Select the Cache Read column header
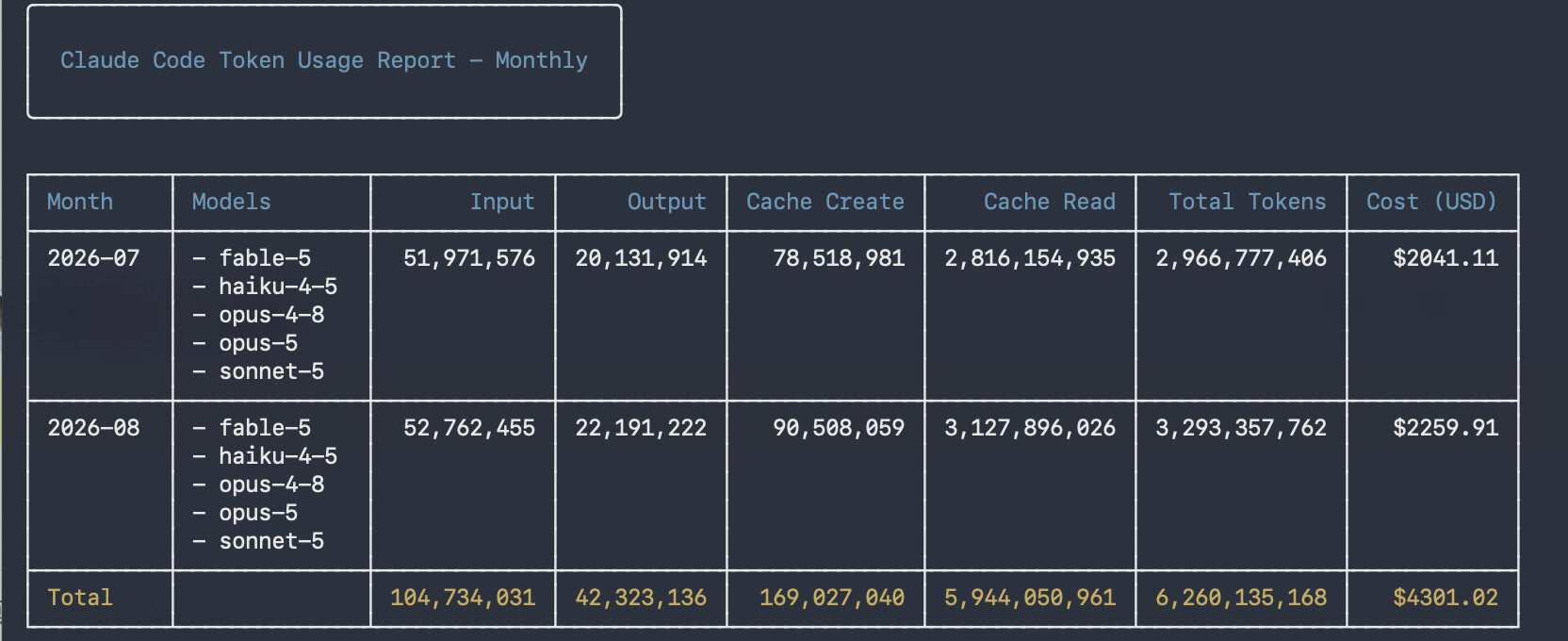The height and width of the screenshot is (641, 1568). [x=1050, y=202]
